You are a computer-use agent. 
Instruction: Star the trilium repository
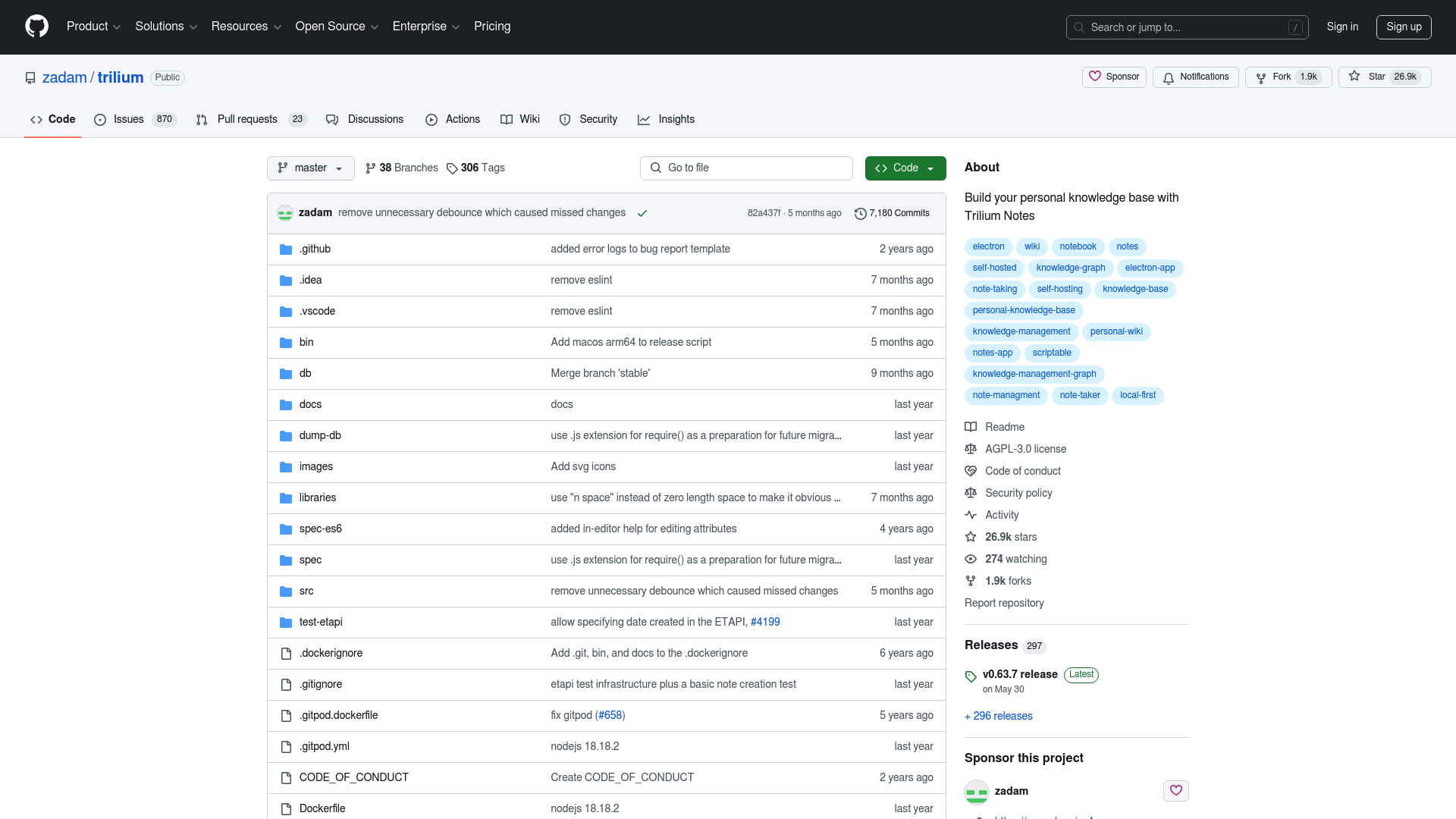pos(1385,77)
